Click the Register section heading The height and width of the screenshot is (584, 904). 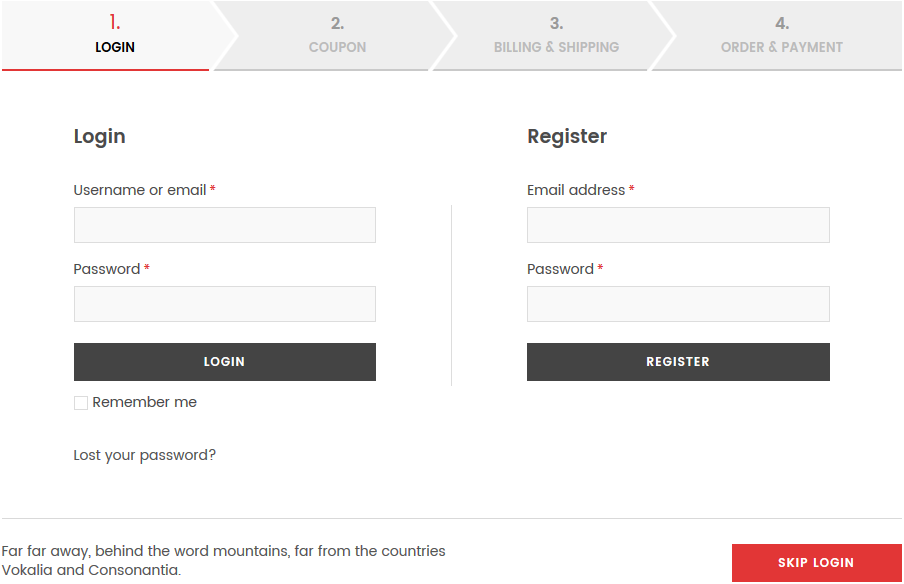click(x=567, y=136)
